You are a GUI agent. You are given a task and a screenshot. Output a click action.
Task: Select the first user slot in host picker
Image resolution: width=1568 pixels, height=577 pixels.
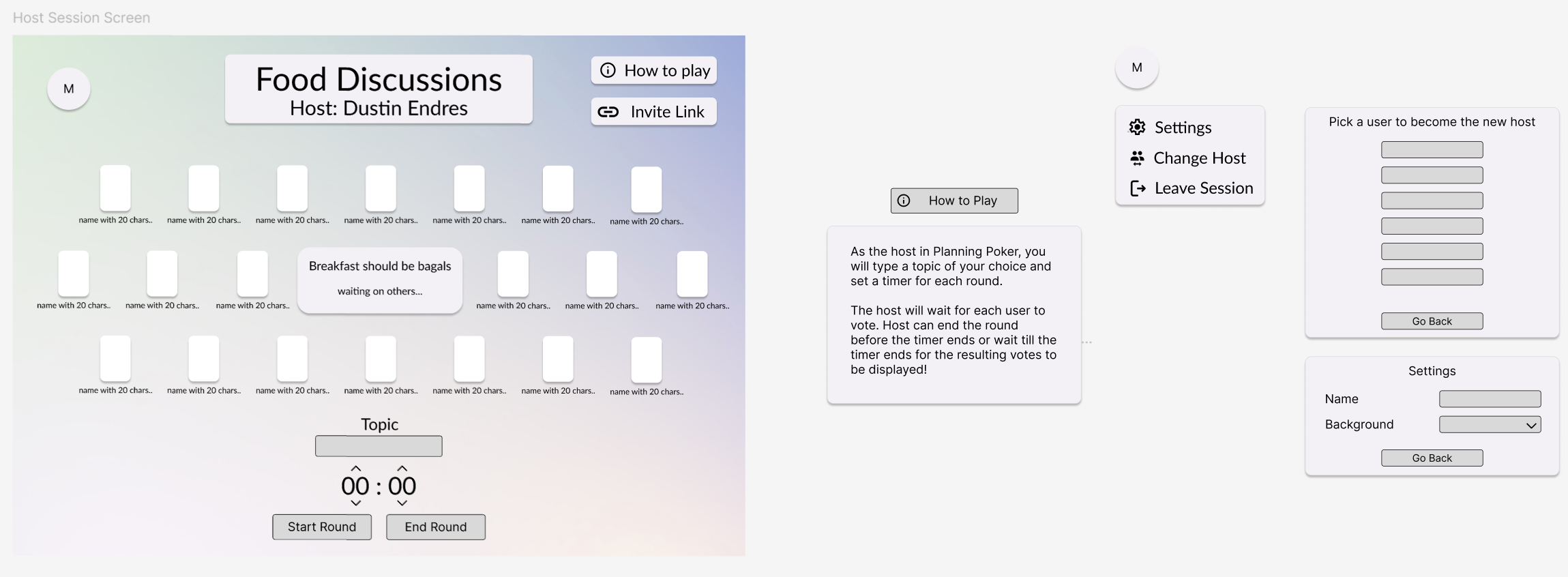(x=1432, y=149)
